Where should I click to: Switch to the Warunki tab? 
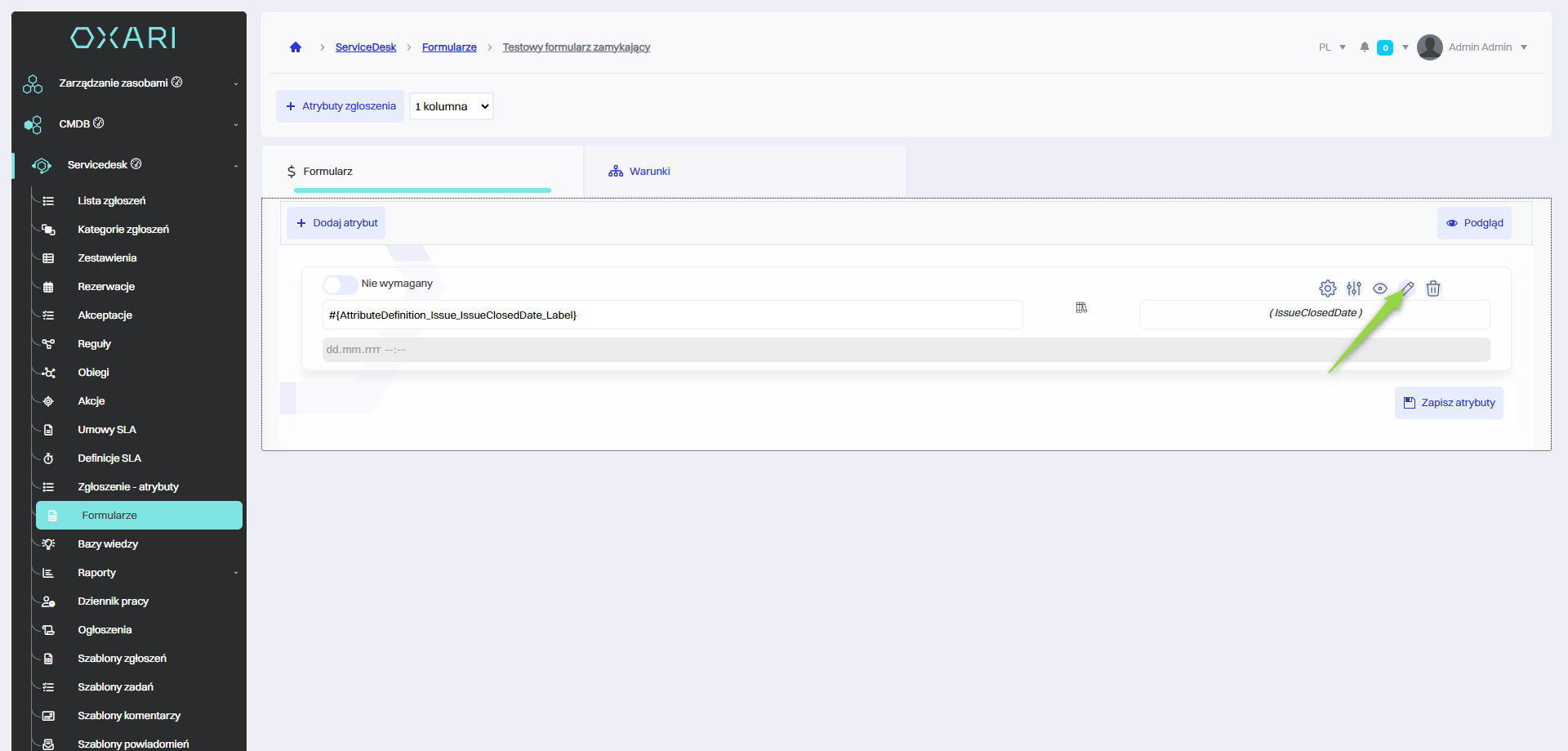(649, 172)
